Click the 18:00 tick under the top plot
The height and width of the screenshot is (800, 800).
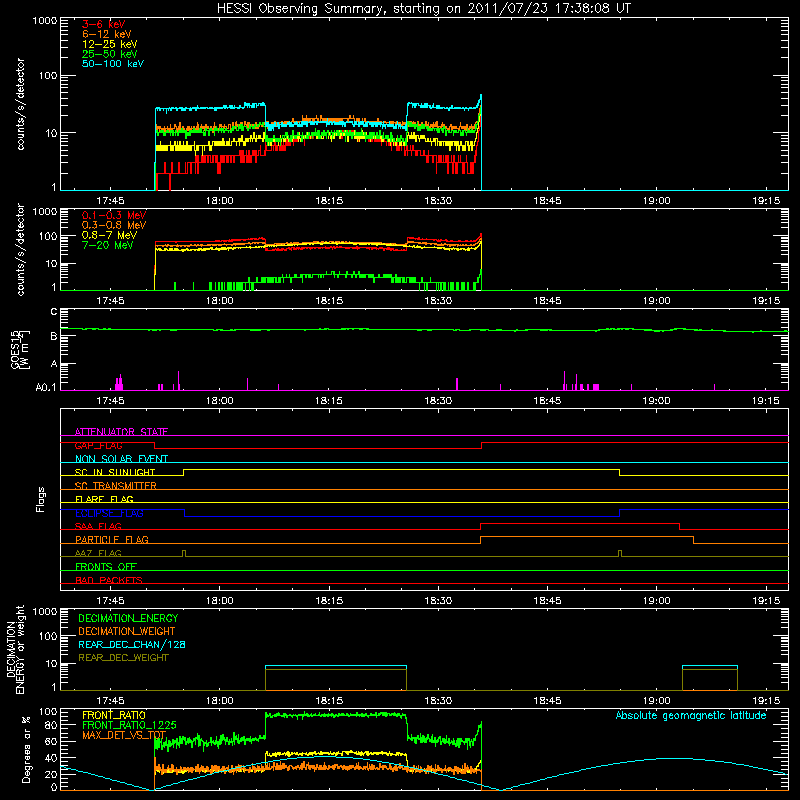click(x=219, y=201)
